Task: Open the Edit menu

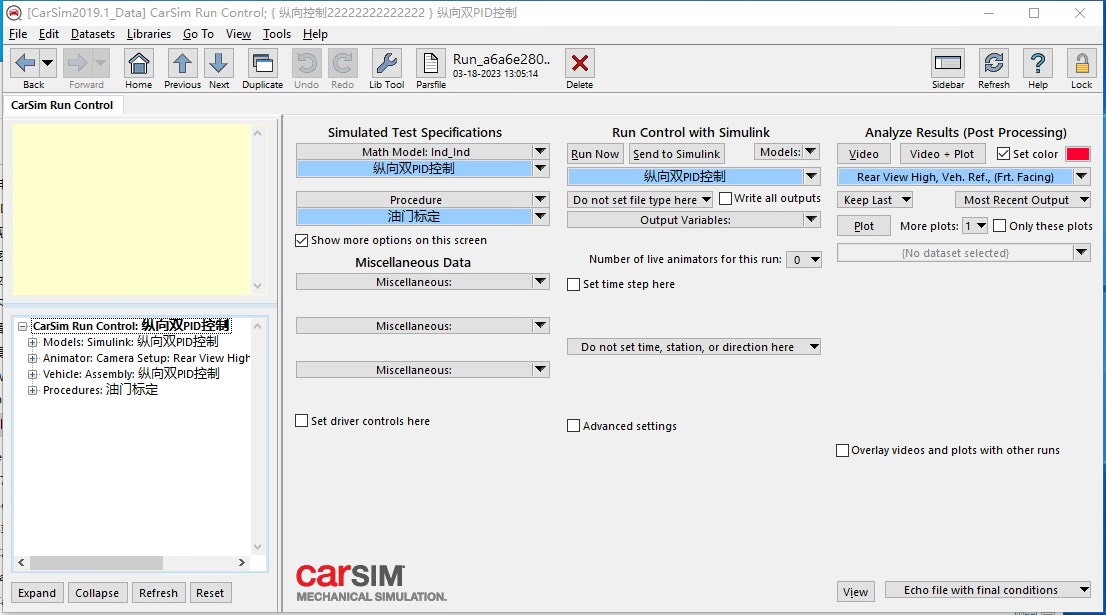Action: (49, 34)
